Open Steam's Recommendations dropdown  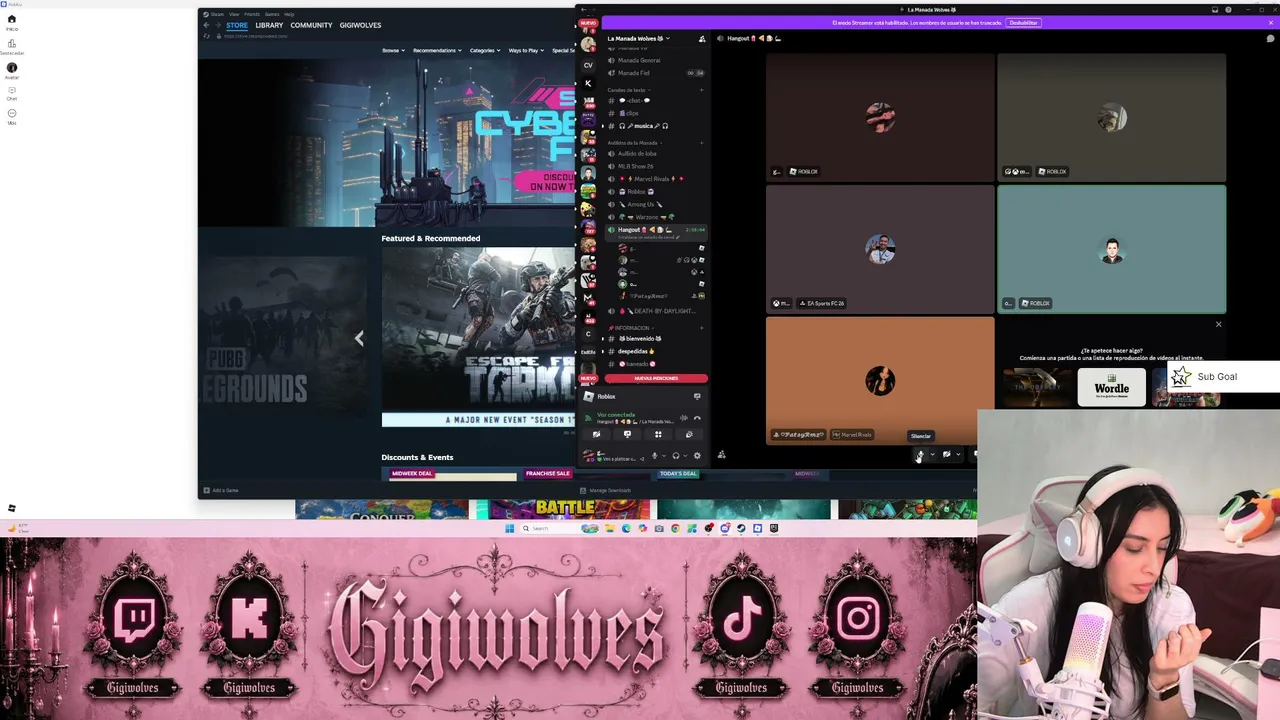(x=437, y=50)
